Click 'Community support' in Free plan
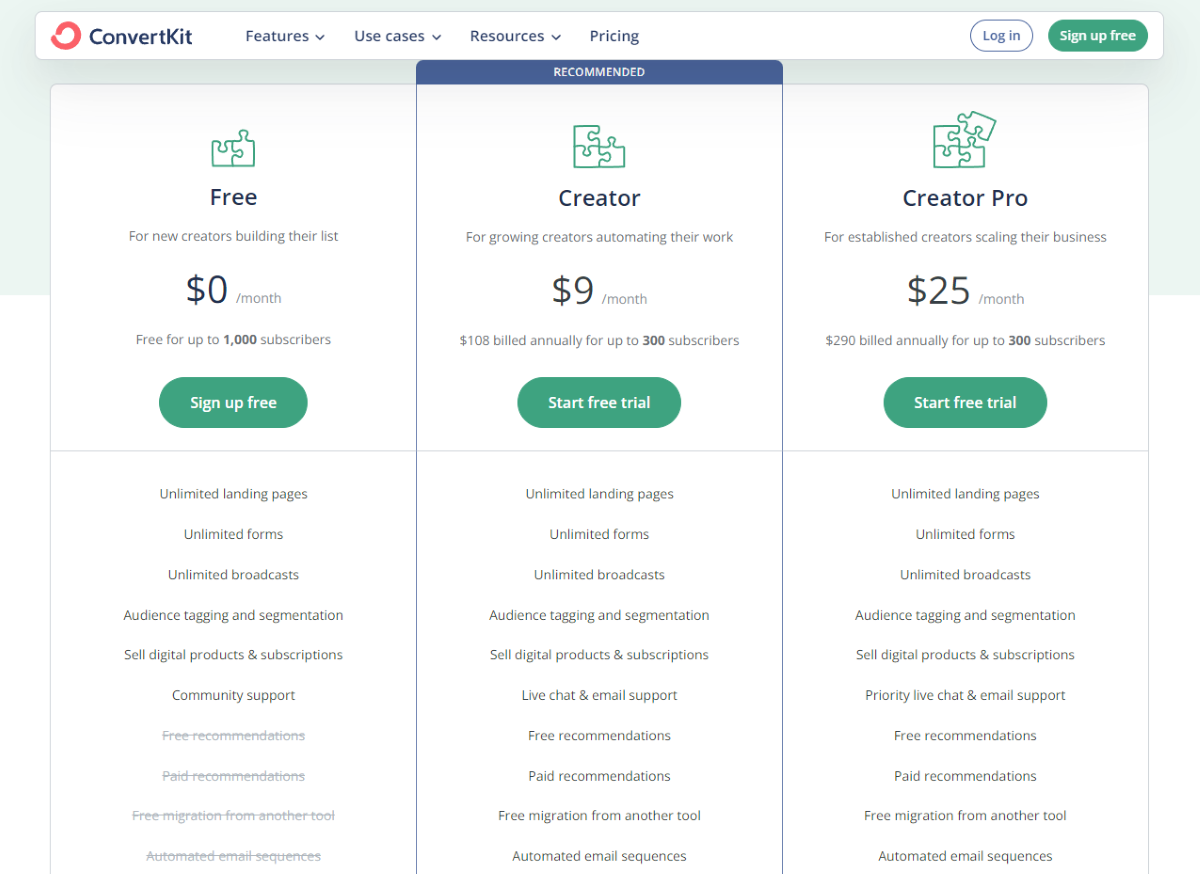1200x874 pixels. pos(233,696)
